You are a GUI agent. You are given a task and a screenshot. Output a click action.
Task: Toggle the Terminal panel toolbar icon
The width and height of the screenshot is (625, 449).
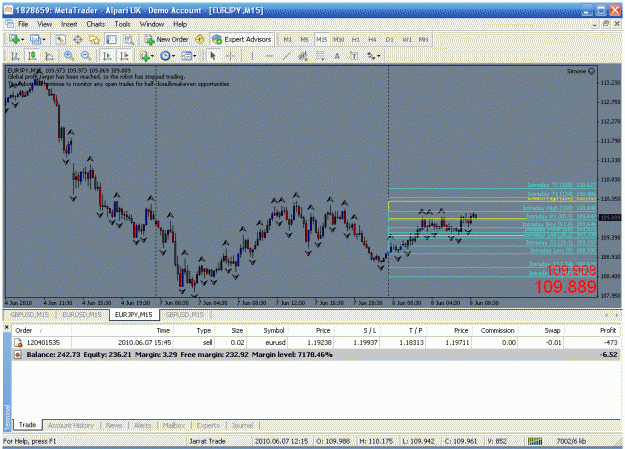[111, 39]
